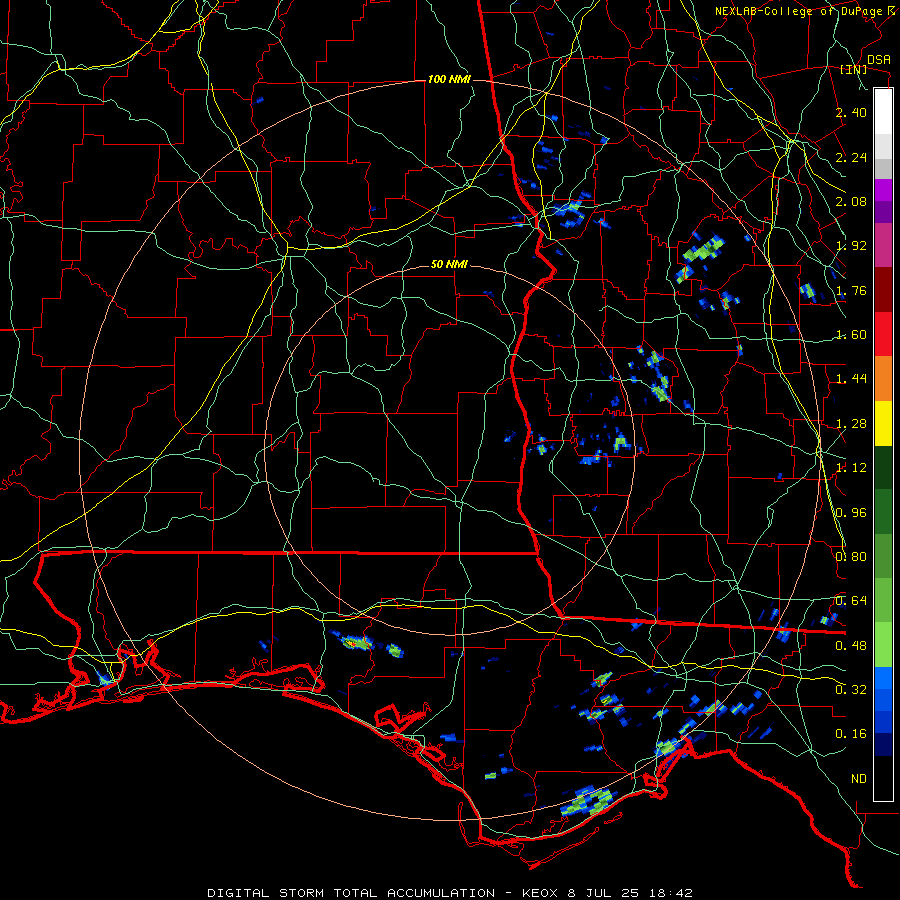Pick the yellow swatch in the color scale
The height and width of the screenshot is (900, 900).
pos(883,423)
